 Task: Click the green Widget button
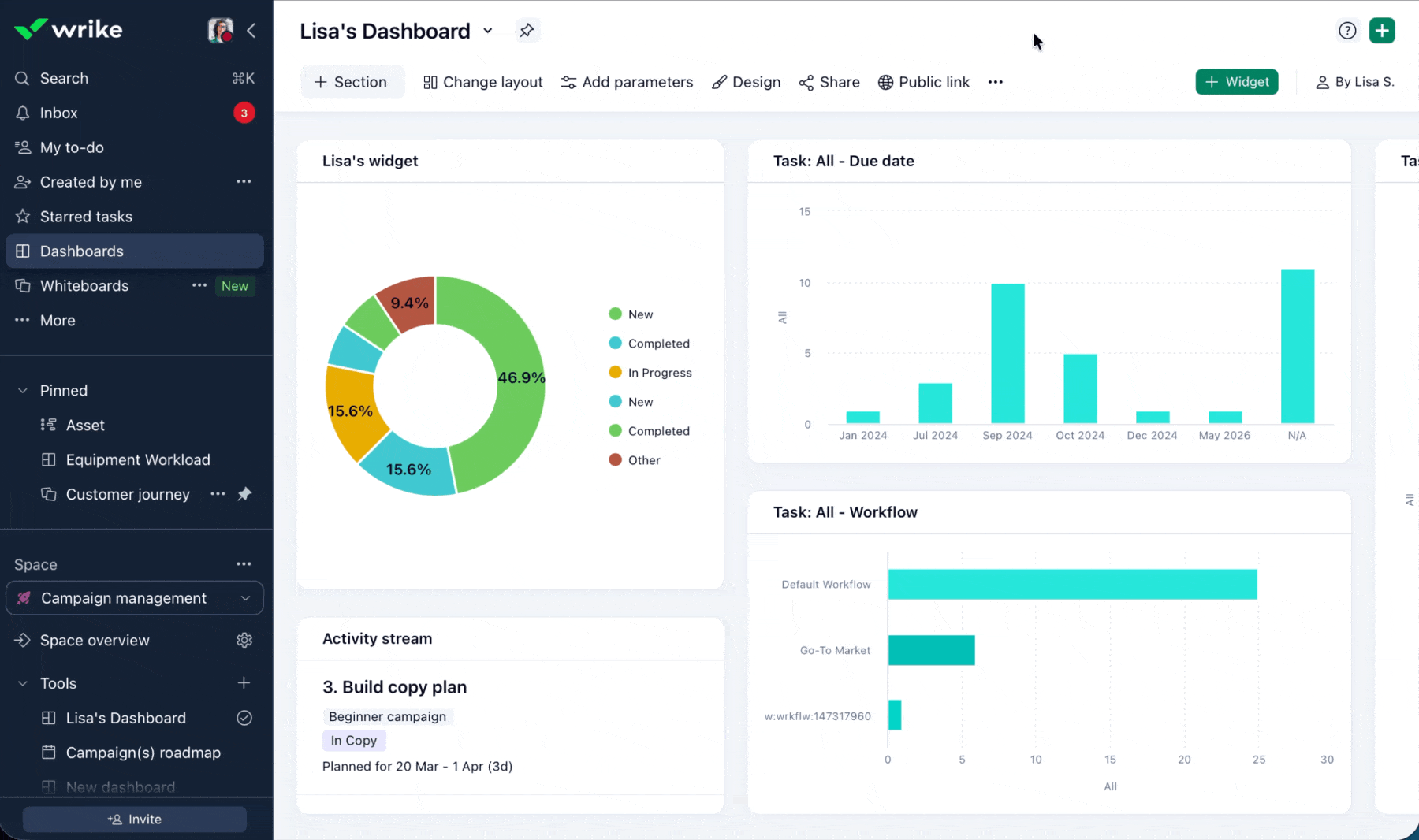(1236, 82)
